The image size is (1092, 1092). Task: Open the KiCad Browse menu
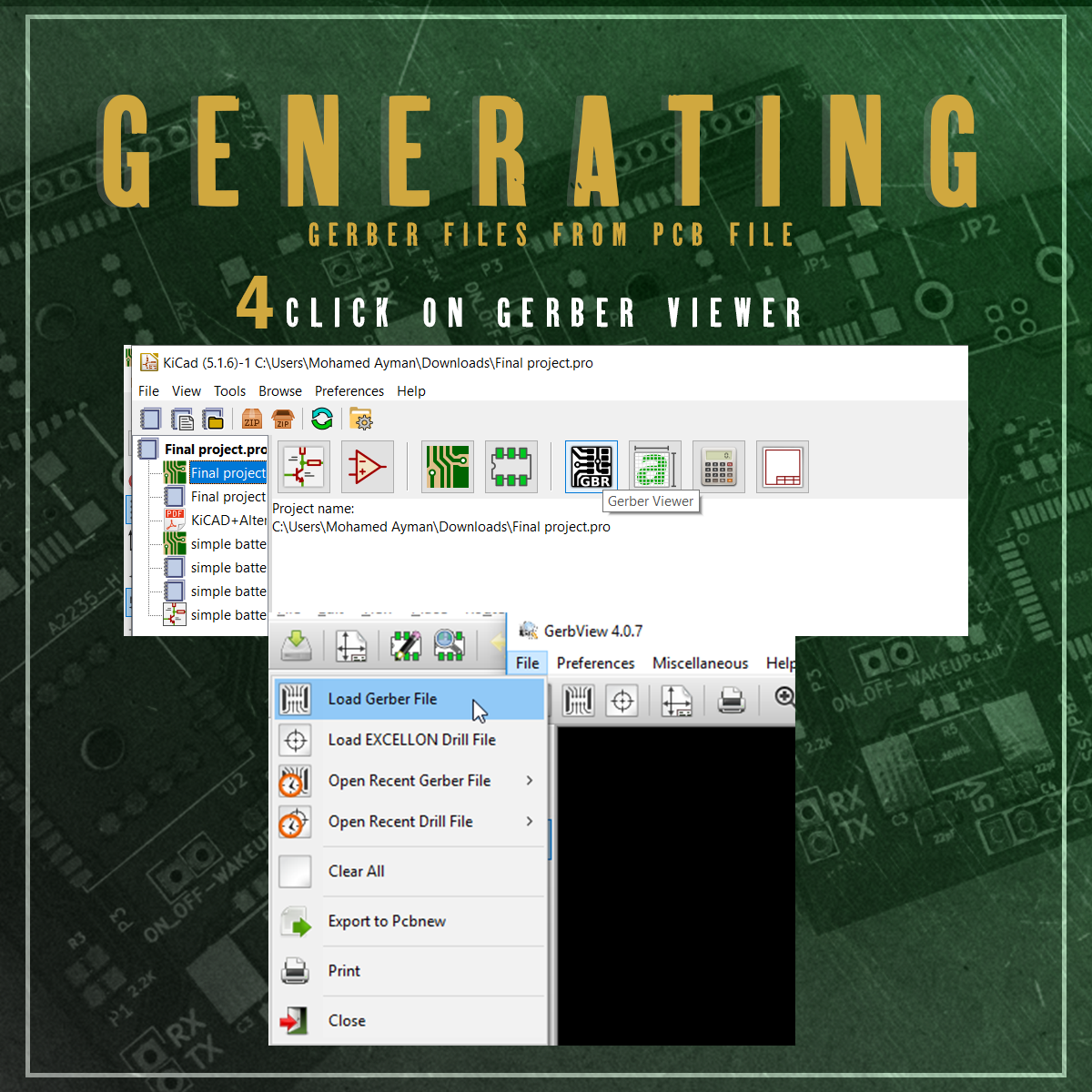[x=280, y=391]
